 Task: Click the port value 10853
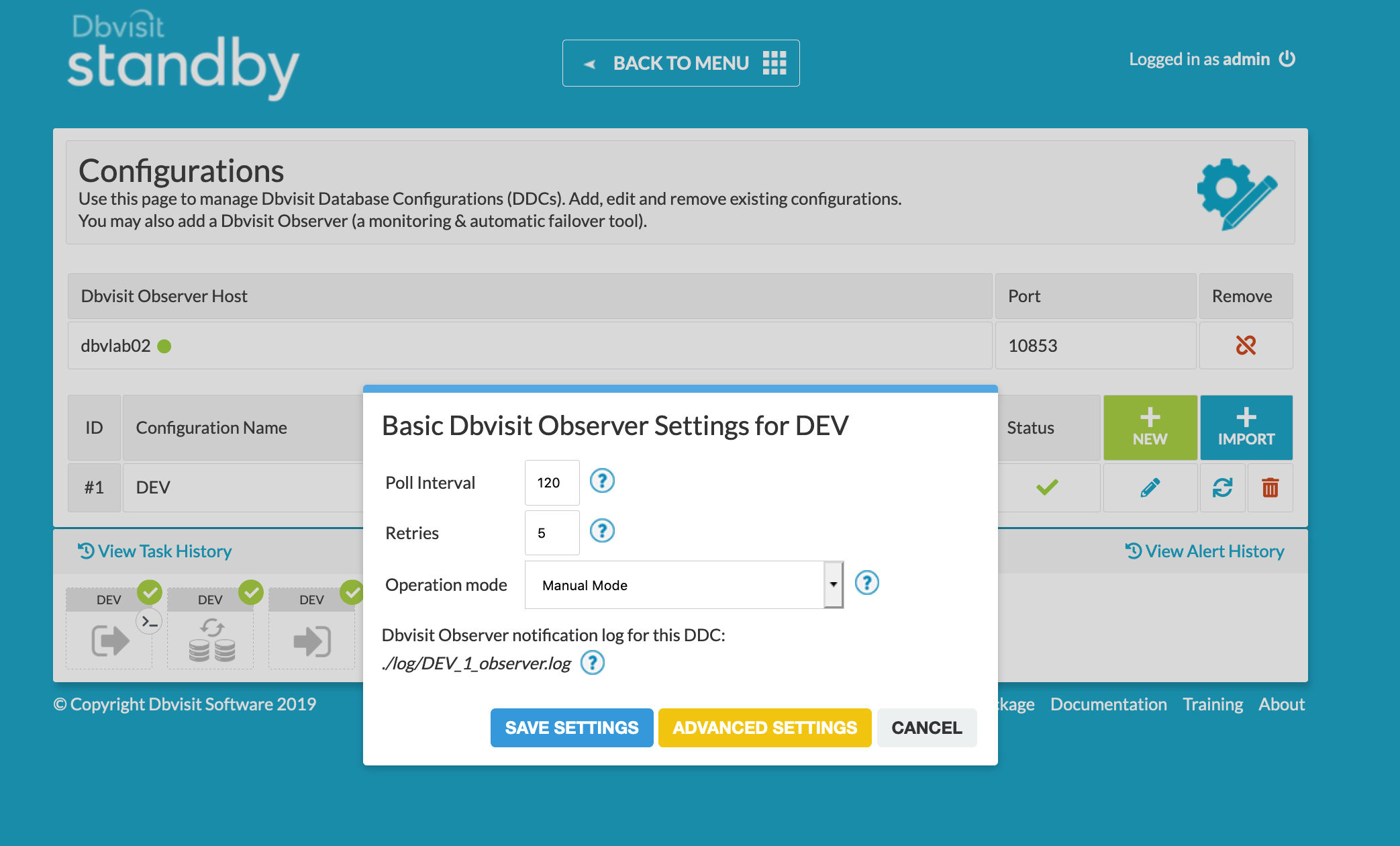point(1032,346)
